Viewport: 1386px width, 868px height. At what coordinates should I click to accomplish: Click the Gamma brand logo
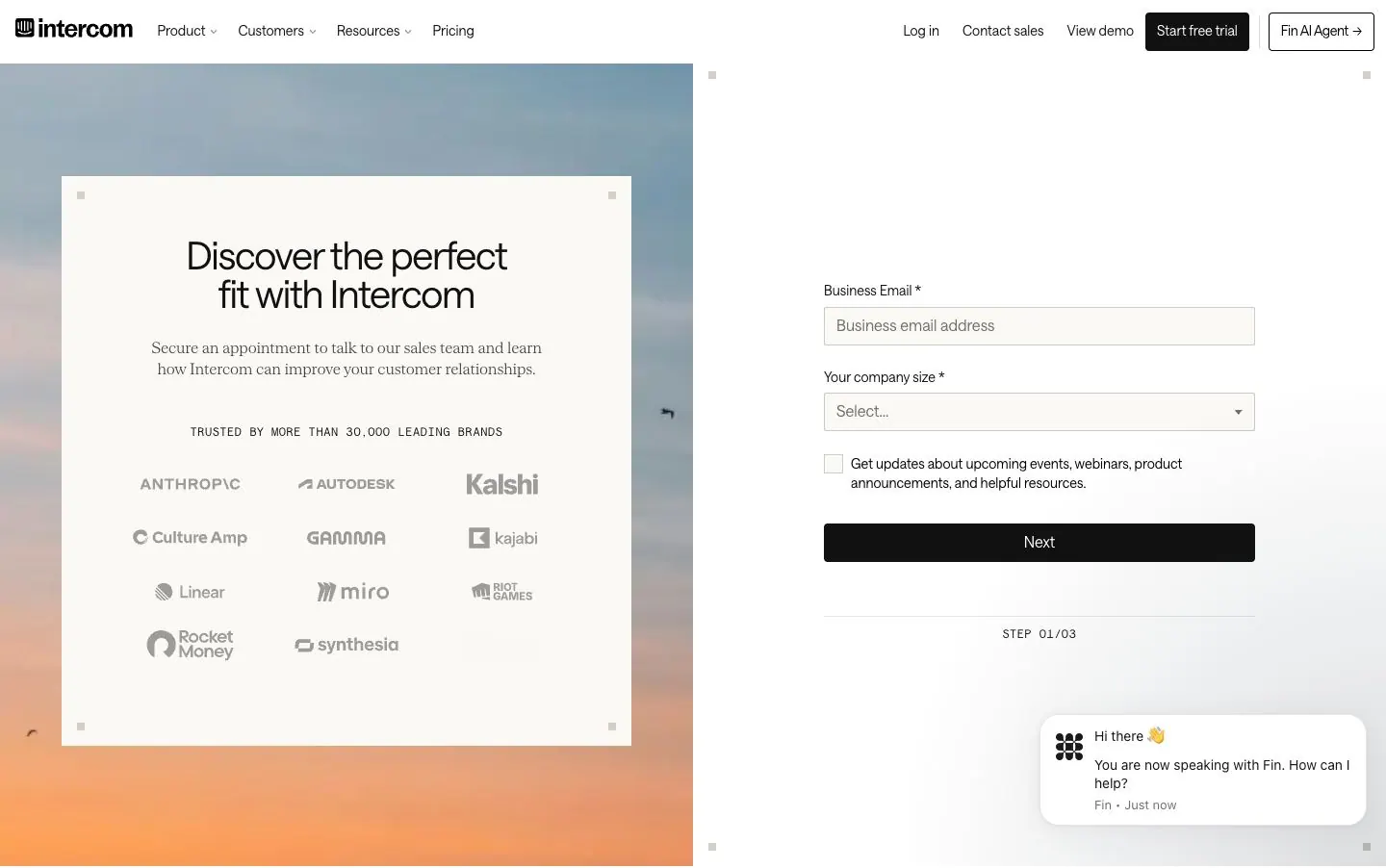pyautogui.click(x=346, y=538)
